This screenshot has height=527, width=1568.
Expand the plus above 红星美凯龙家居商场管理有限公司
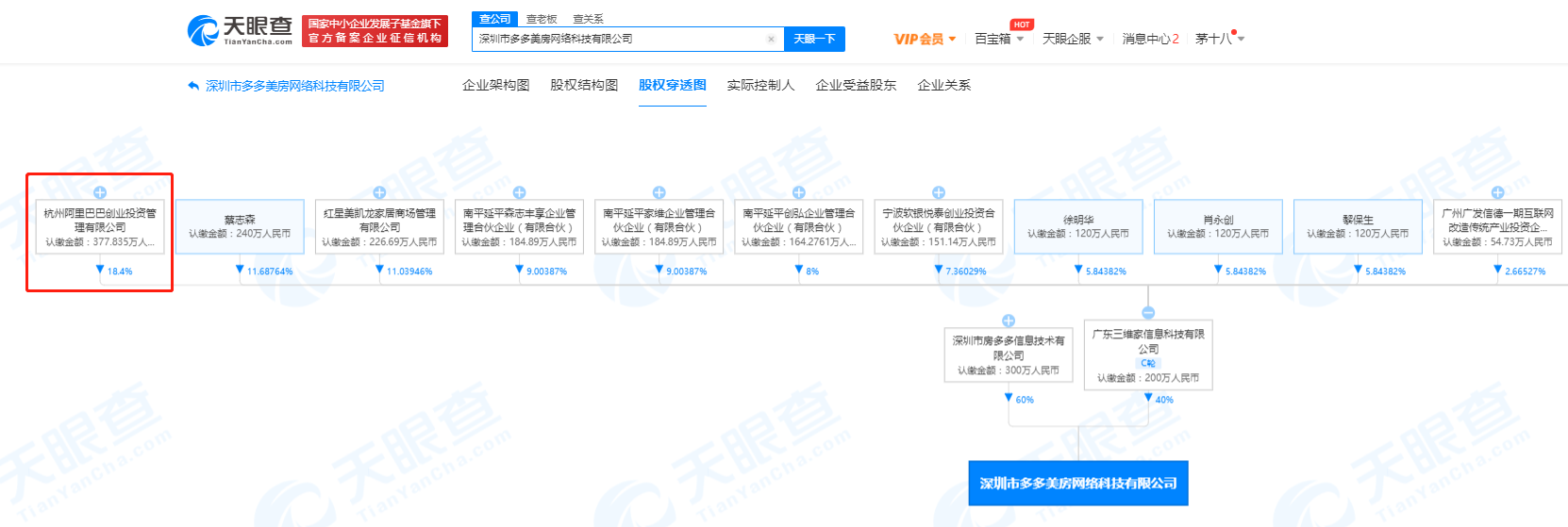379,192
